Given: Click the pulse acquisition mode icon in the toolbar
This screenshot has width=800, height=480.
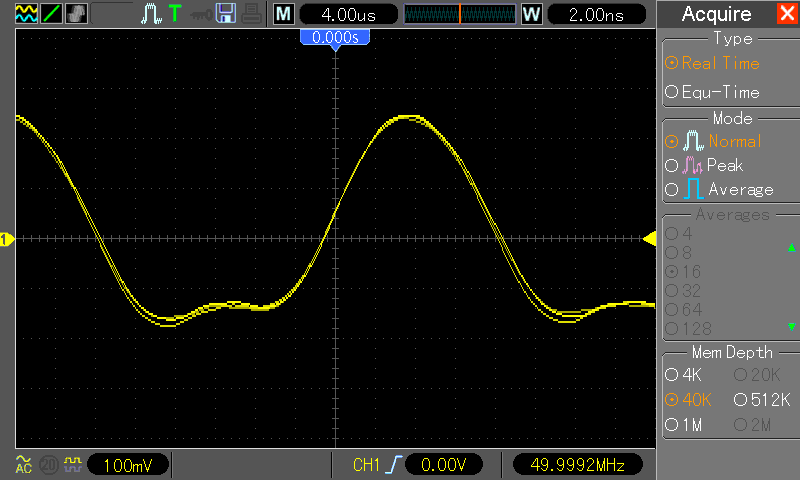Looking at the screenshot, I should point(151,14).
